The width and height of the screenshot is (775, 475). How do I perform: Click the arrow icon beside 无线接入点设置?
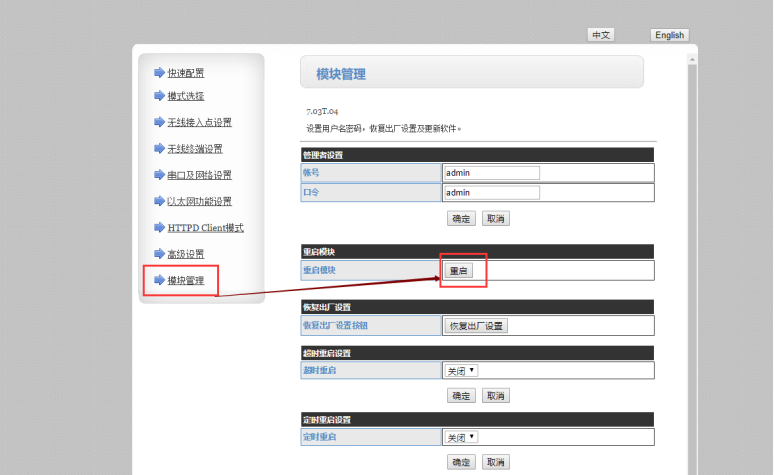tap(159, 122)
